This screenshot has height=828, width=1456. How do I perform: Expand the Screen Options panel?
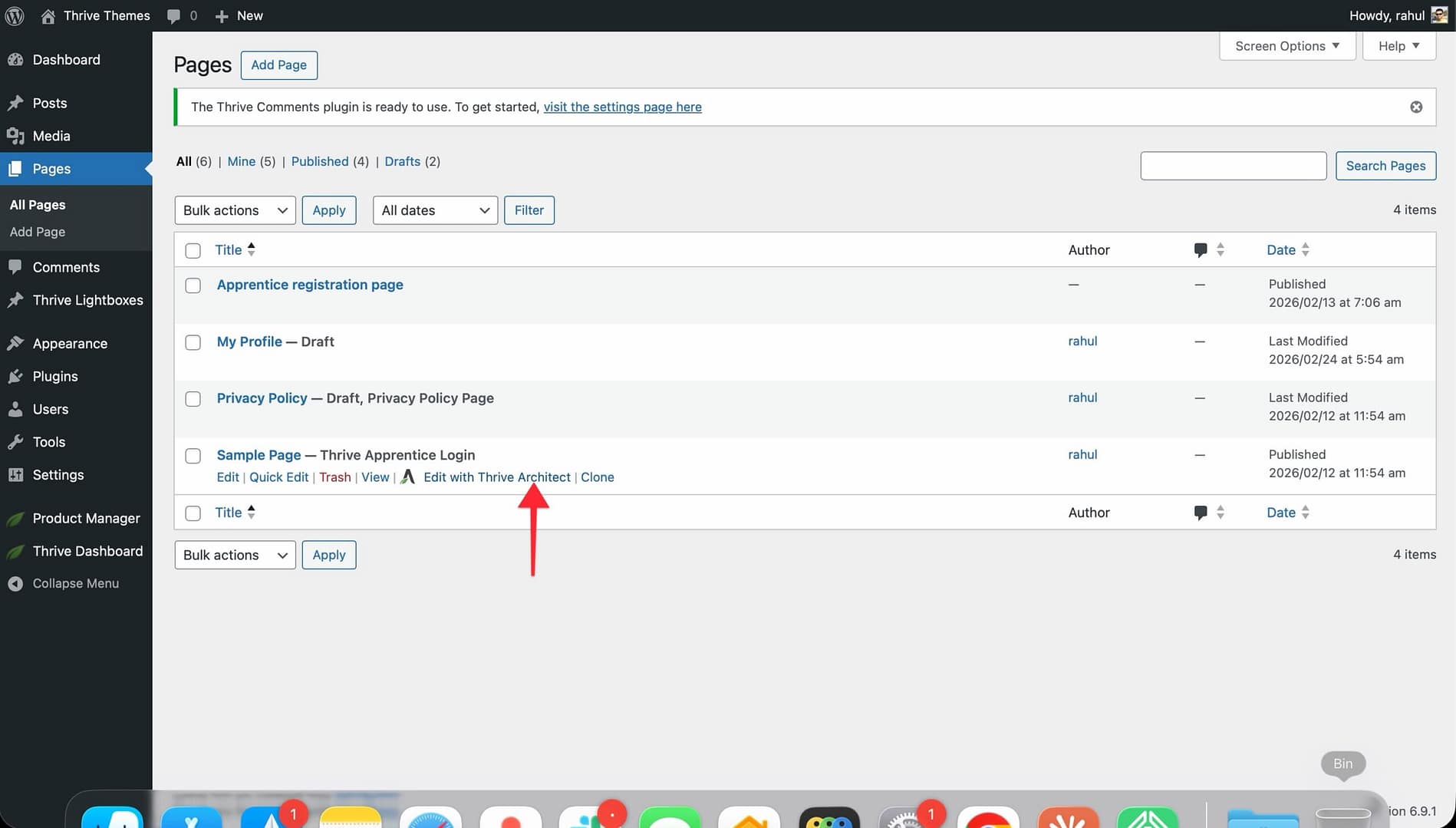coord(1287,46)
